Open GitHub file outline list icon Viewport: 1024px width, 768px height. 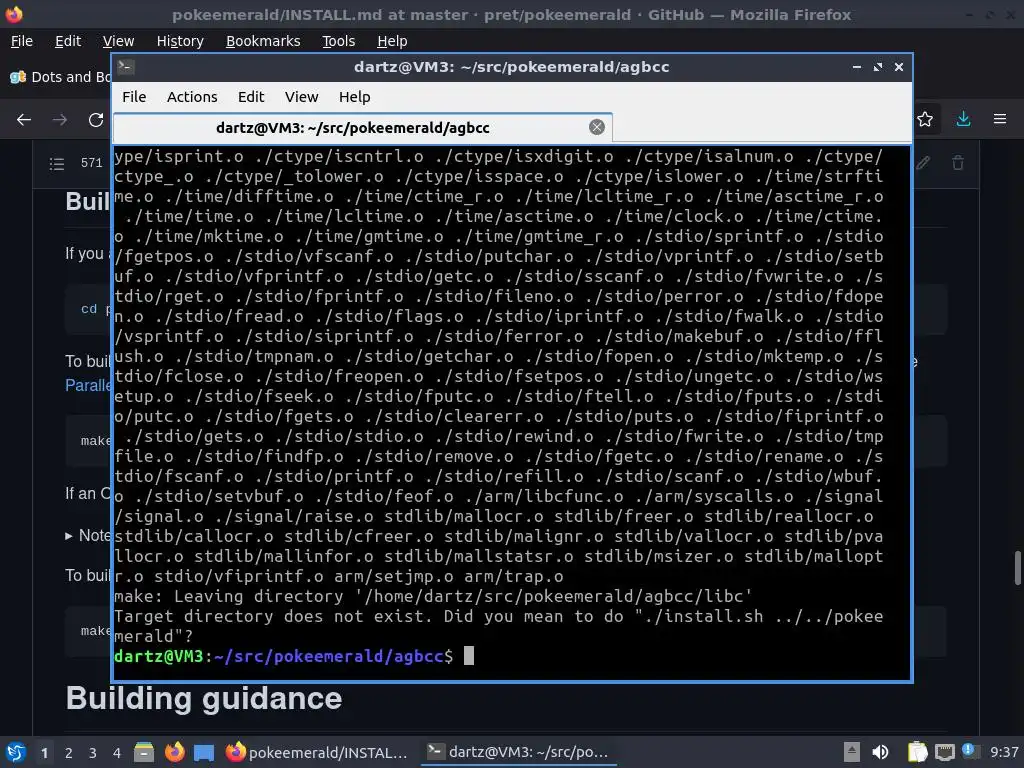tap(57, 163)
